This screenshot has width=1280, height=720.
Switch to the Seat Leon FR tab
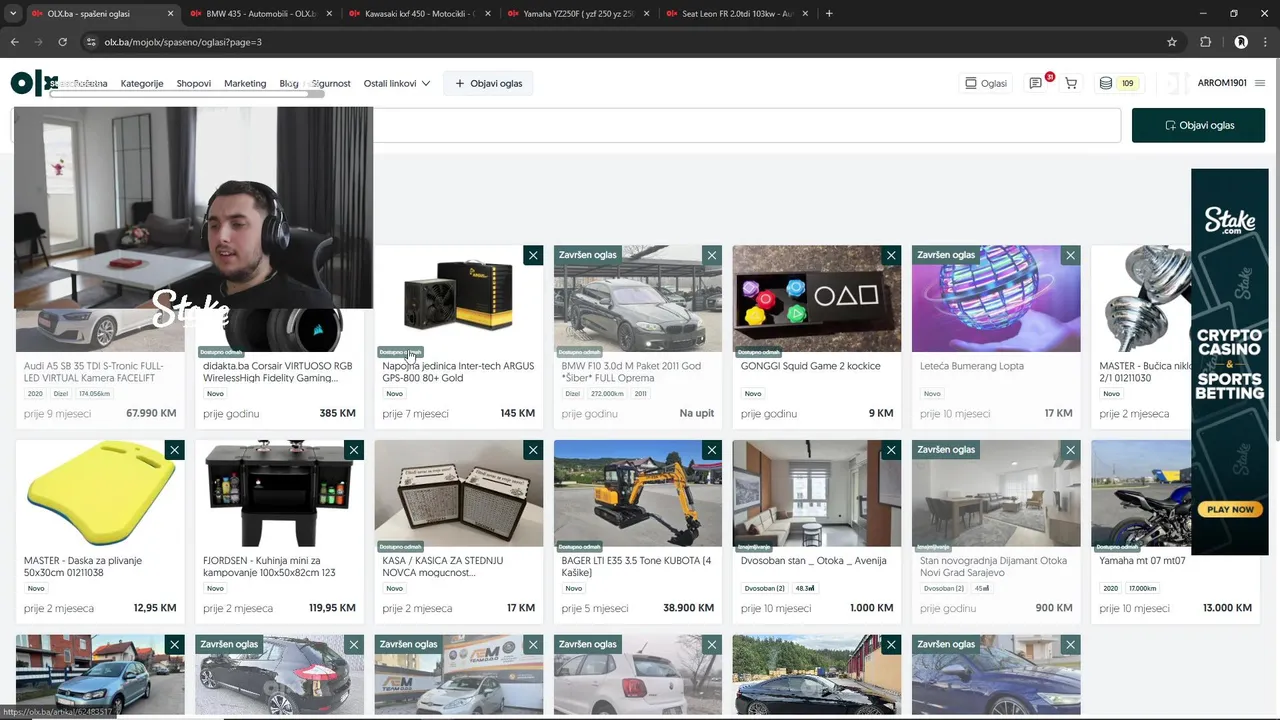tap(737, 14)
